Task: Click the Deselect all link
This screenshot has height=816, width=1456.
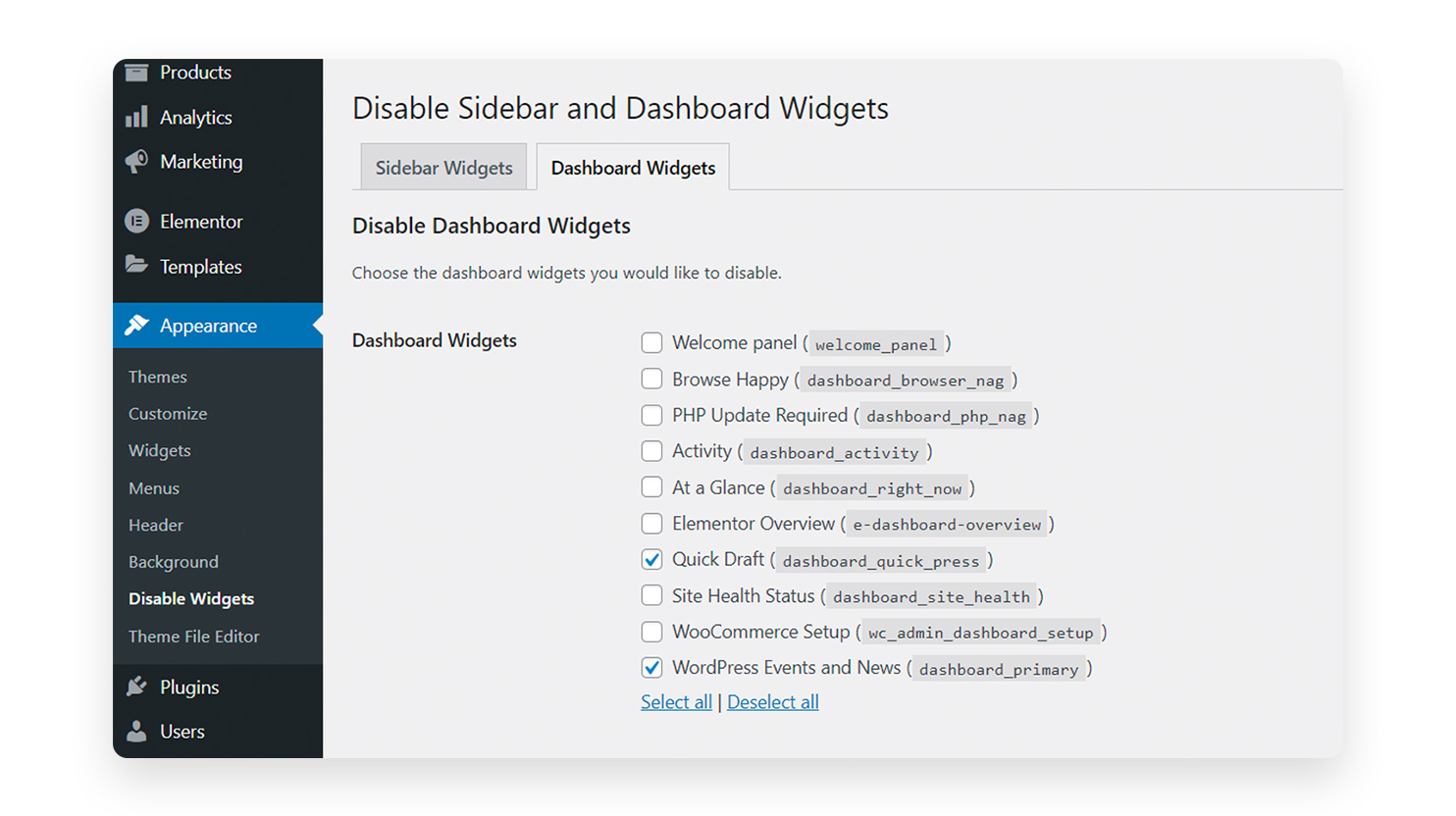Action: tap(772, 702)
